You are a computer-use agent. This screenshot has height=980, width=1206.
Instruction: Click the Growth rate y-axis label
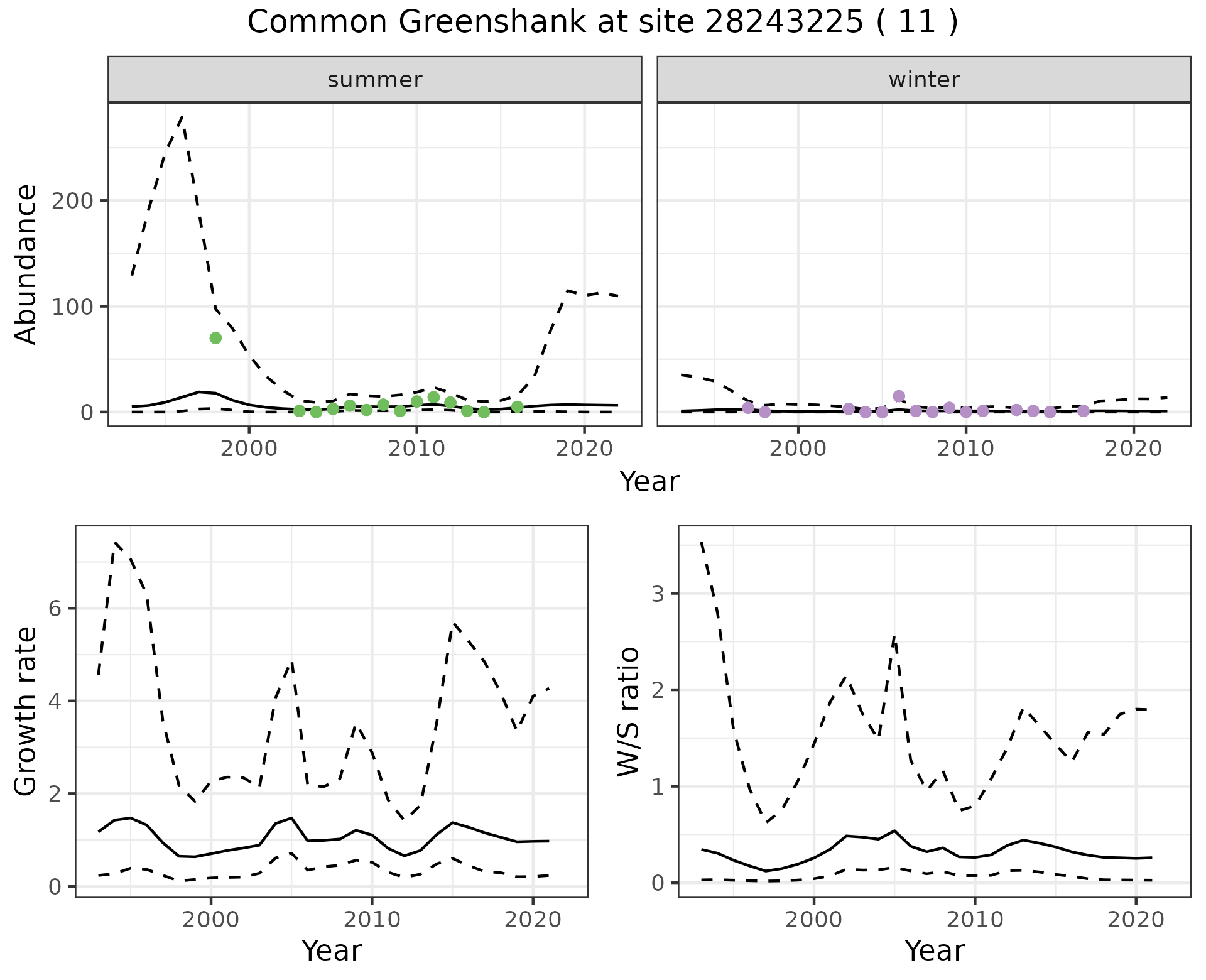[26, 711]
